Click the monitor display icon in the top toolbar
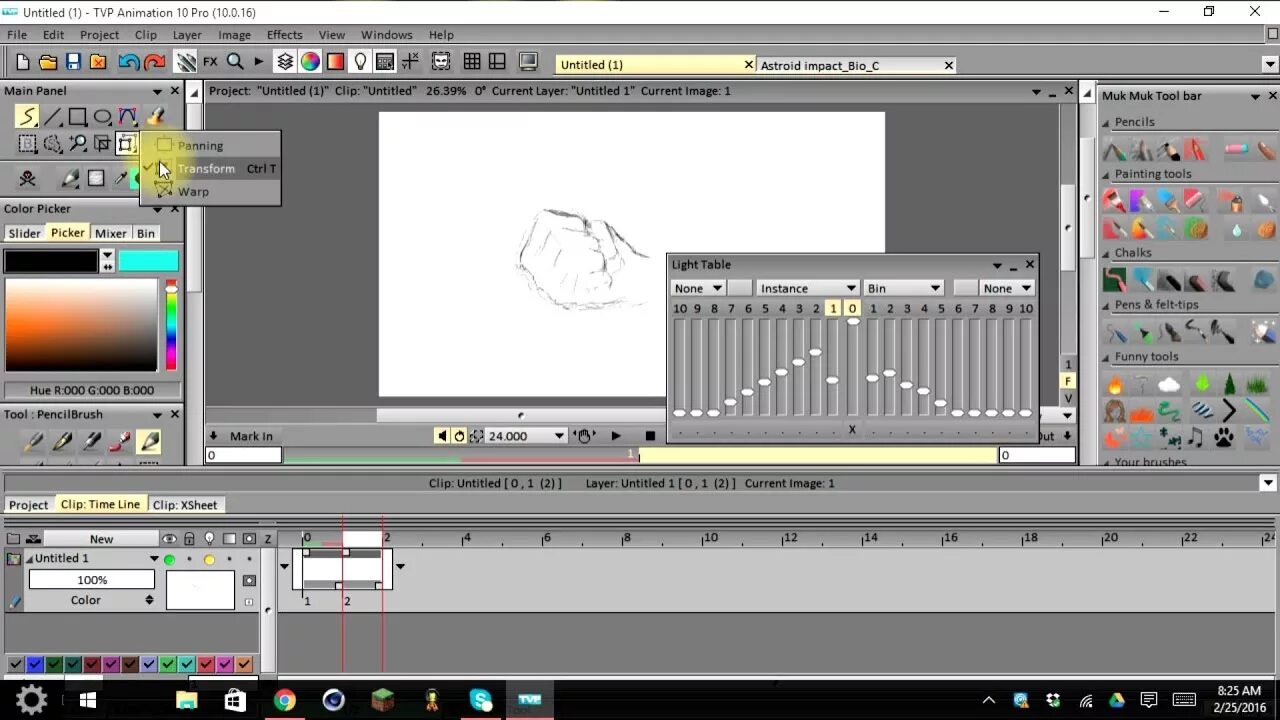This screenshot has height=720, width=1280. [528, 62]
